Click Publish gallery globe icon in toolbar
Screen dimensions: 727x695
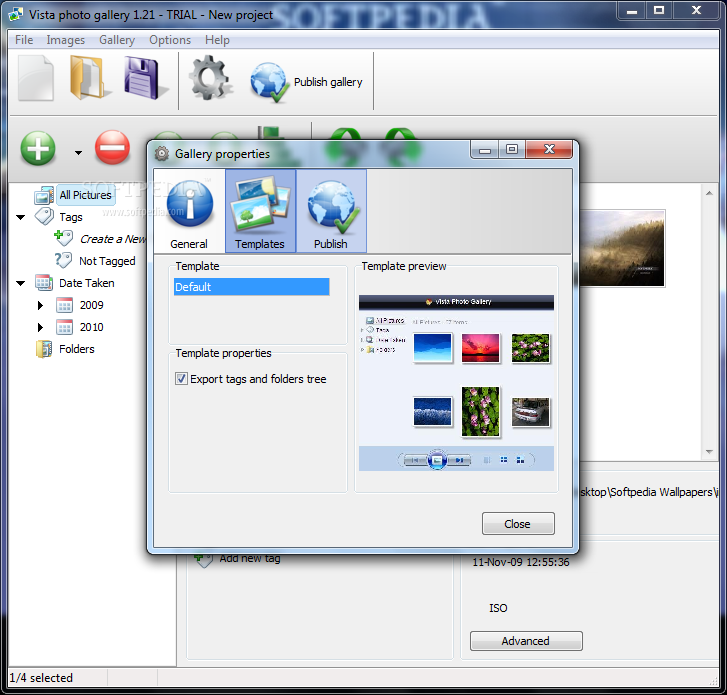268,82
